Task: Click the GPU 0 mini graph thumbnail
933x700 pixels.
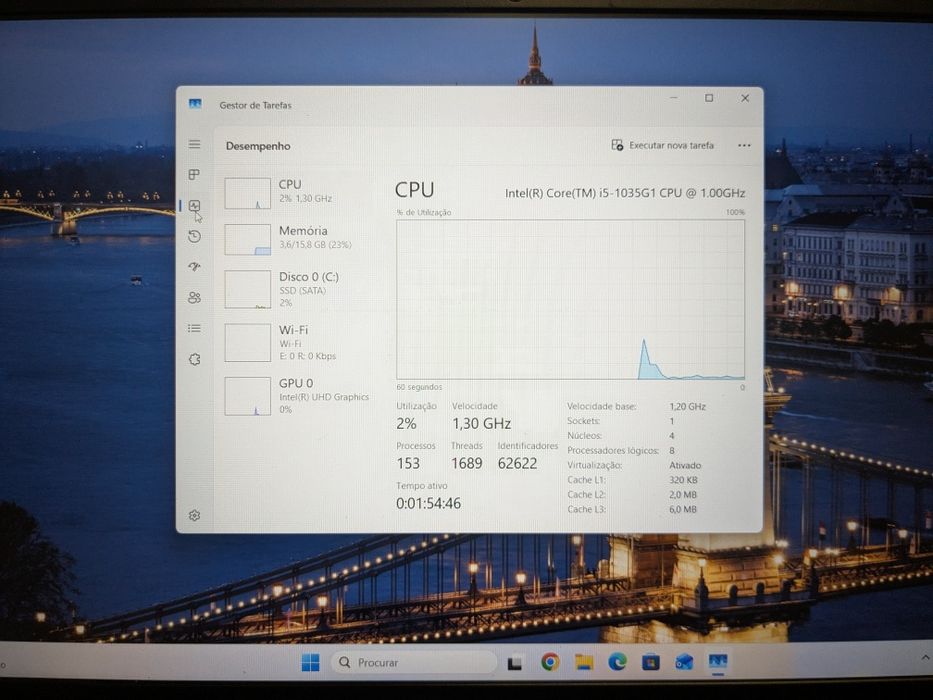Action: [248, 396]
